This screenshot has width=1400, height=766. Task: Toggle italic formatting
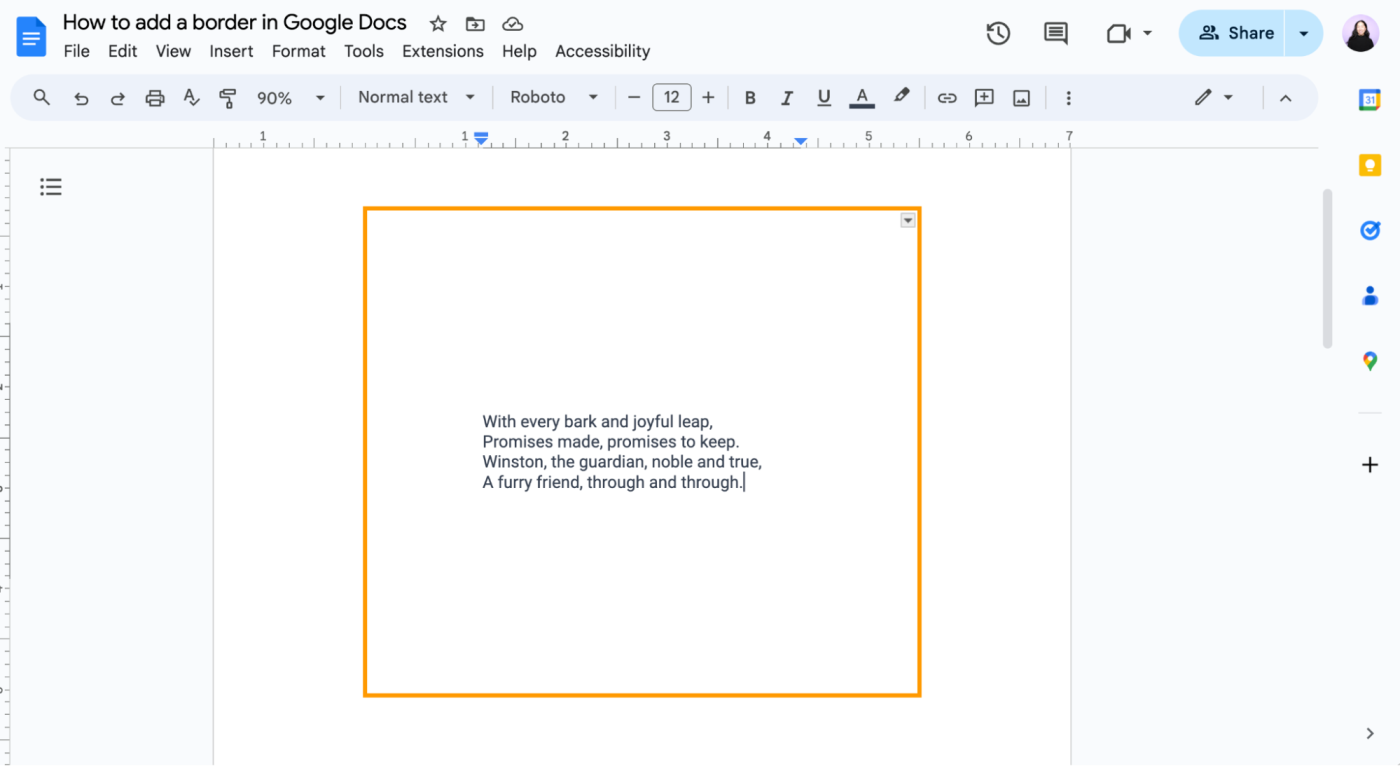pos(787,98)
